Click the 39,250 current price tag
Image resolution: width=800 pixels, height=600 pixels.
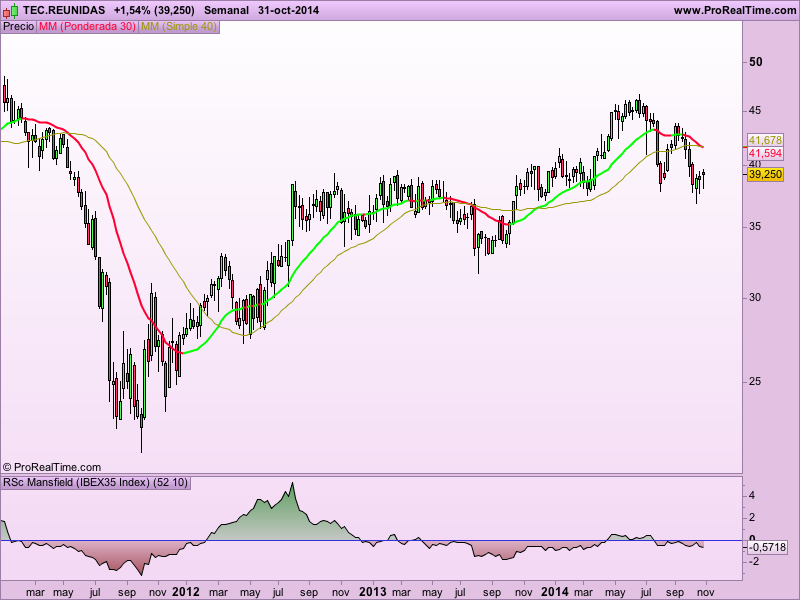tap(765, 174)
